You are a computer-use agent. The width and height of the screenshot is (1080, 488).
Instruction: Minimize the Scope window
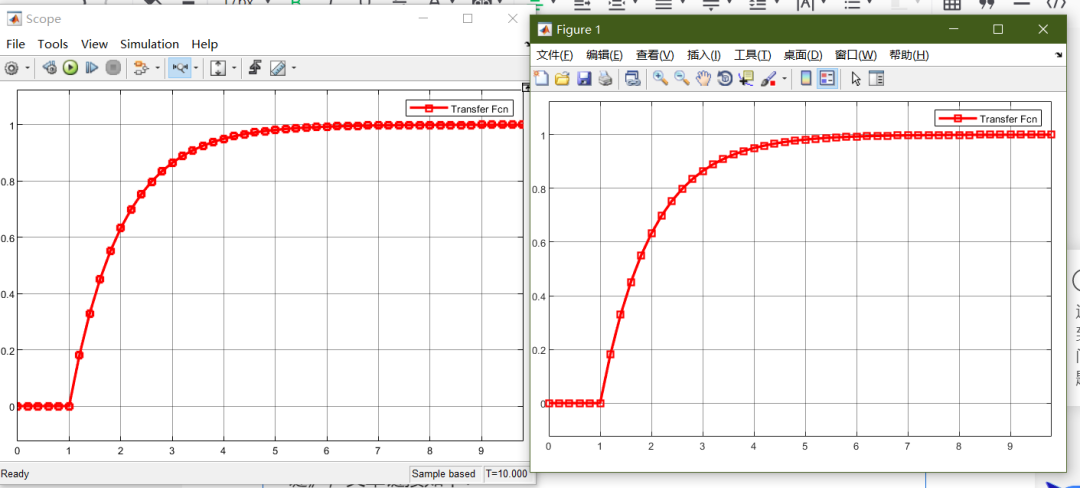coord(424,19)
